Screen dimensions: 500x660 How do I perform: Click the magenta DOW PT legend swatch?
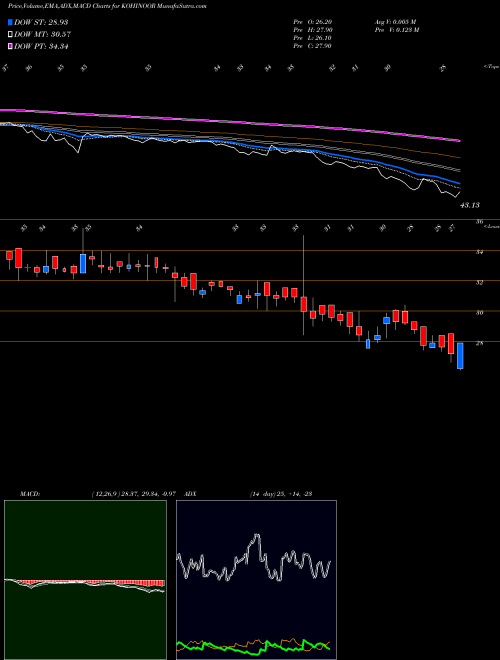point(10,46)
